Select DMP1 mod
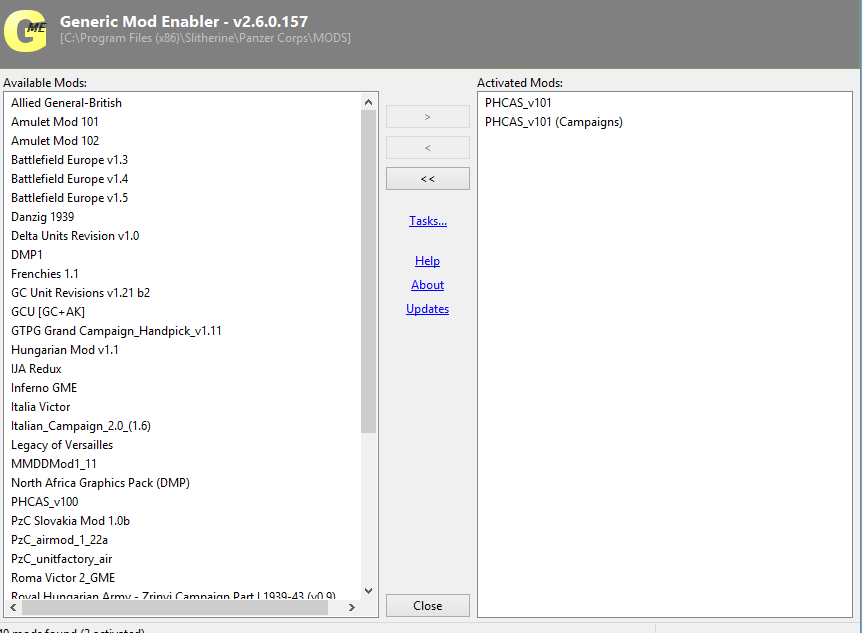The image size is (862, 633). pos(26,255)
